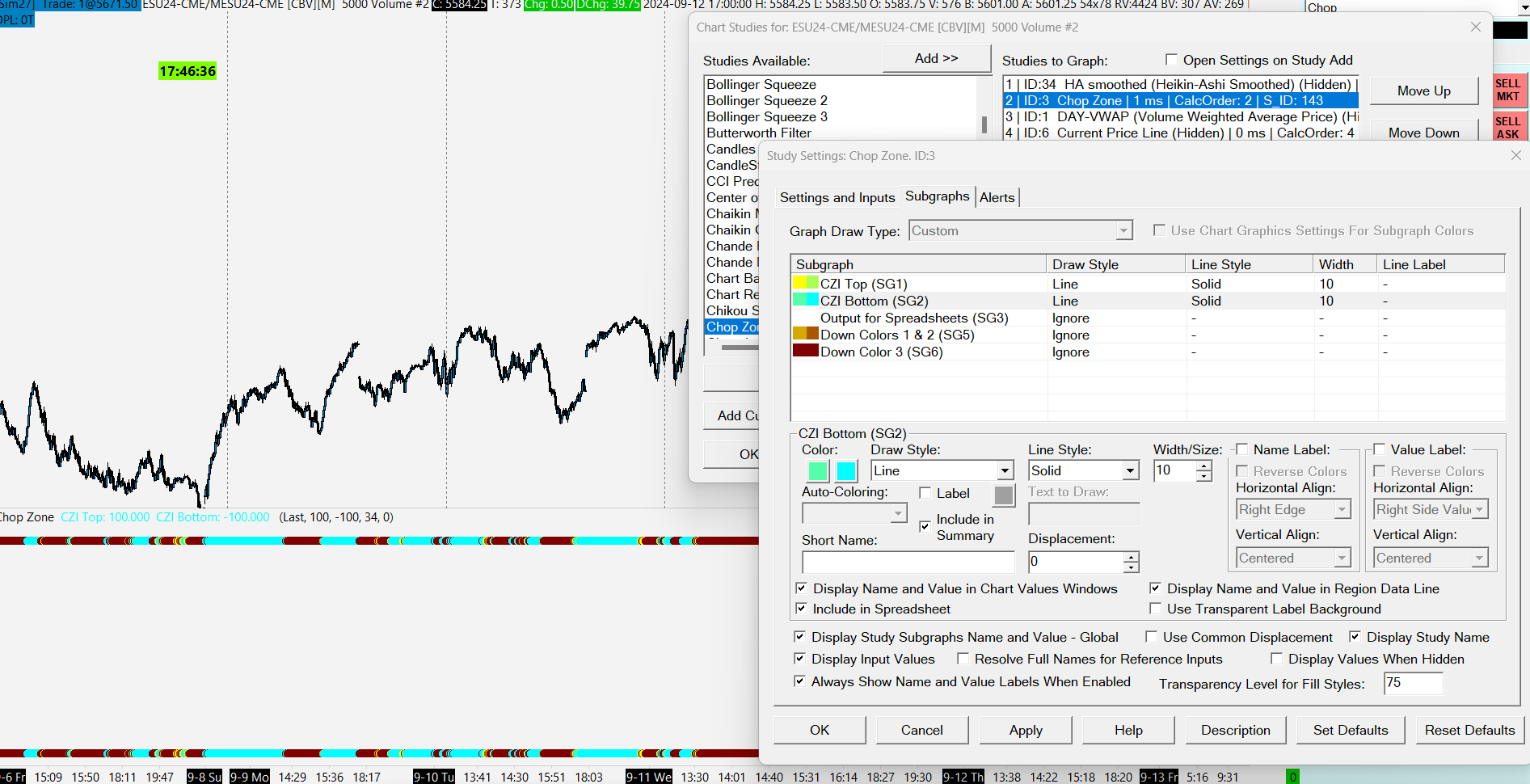
Task: Select Down Color 3 (SG6) row
Action: 1148,352
